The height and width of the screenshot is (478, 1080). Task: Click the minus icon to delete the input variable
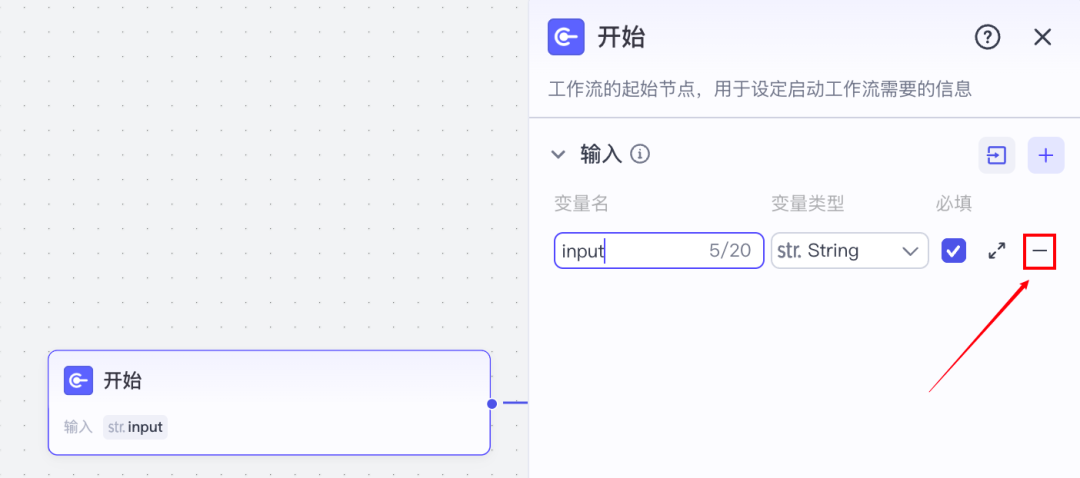1040,251
